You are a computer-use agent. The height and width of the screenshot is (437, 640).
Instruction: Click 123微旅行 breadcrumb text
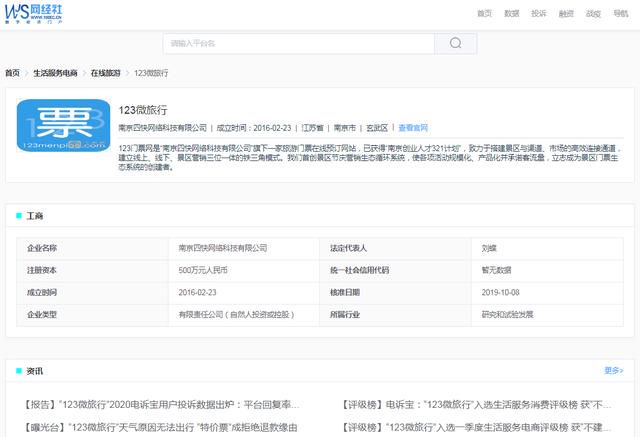pos(151,73)
